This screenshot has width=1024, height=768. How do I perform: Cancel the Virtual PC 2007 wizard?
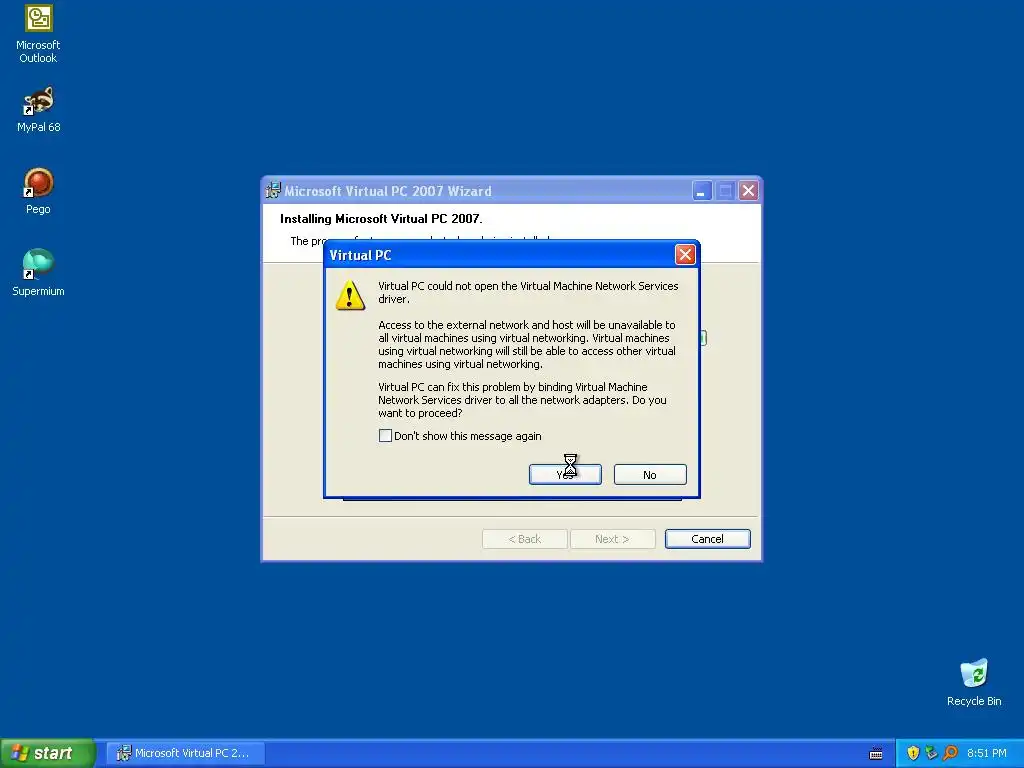(707, 539)
